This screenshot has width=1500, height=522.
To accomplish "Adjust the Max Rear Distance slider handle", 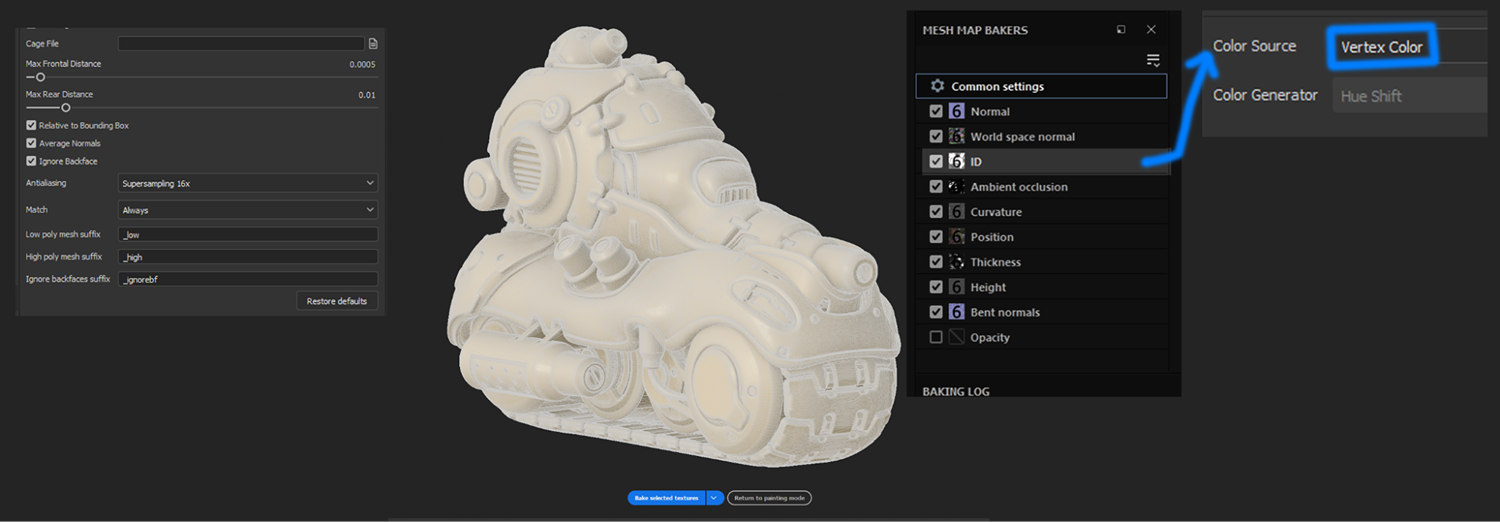I will (66, 107).
